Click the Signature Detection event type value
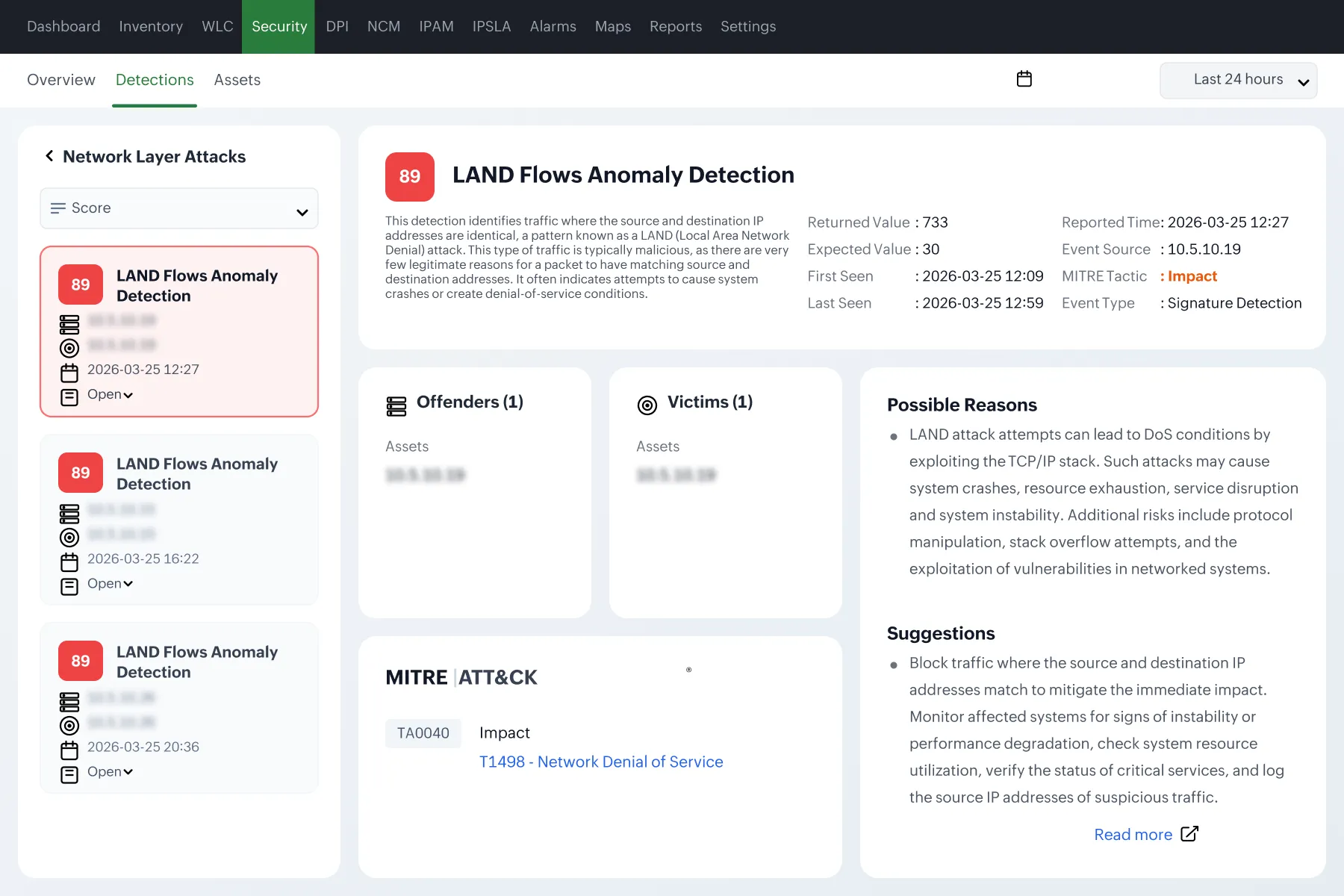This screenshot has height=896, width=1344. click(x=1235, y=303)
